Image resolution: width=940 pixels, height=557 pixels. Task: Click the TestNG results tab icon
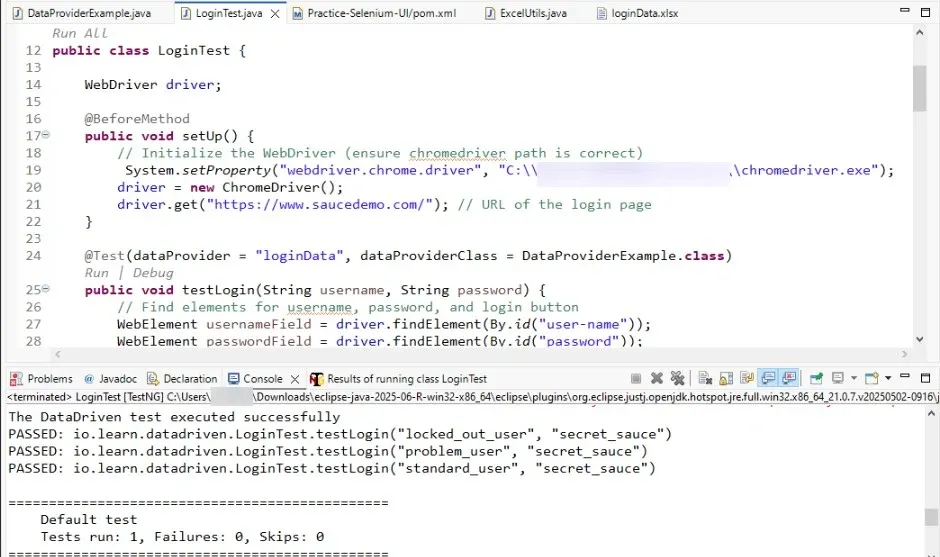coord(317,379)
